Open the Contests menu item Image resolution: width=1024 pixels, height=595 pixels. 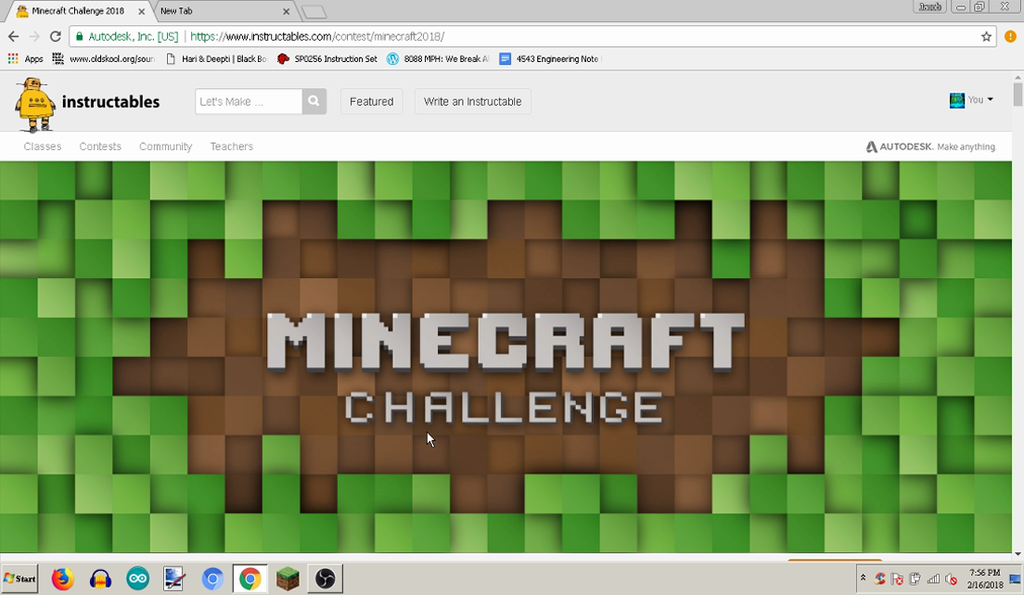(100, 147)
